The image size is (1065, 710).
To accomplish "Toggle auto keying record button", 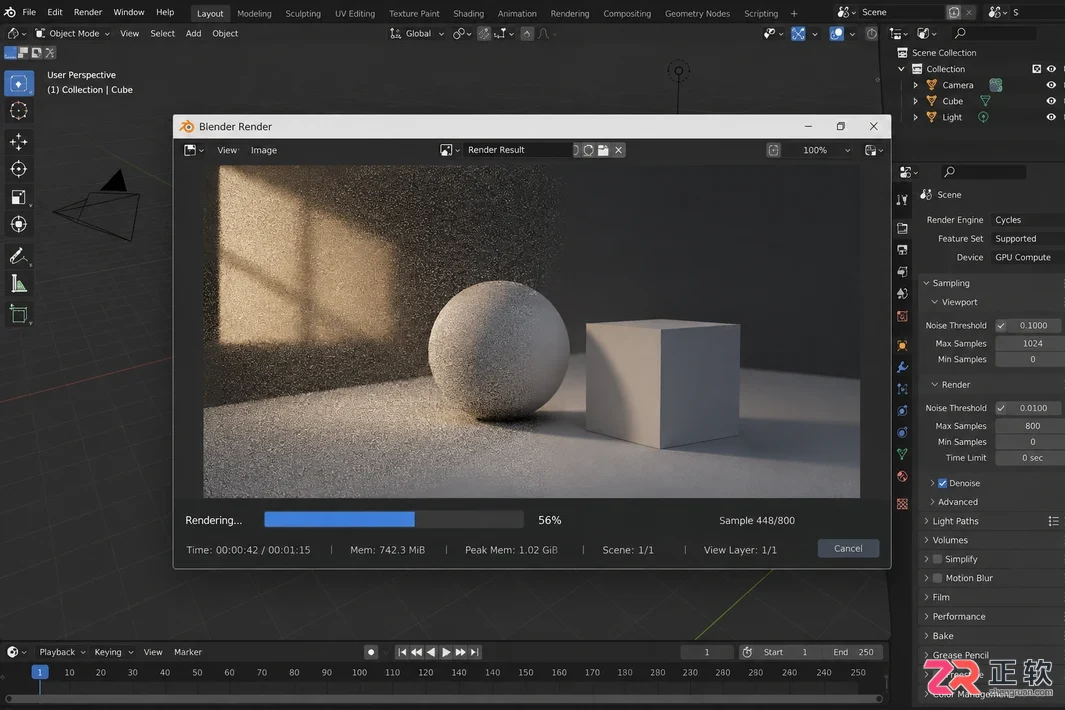I will (371, 652).
